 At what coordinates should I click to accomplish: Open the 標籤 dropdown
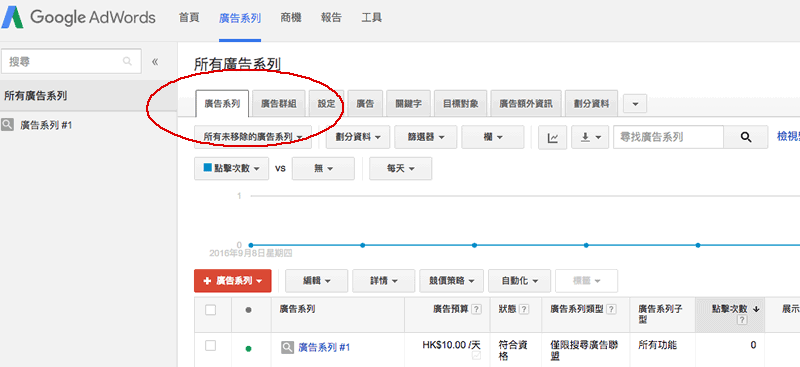(x=587, y=281)
